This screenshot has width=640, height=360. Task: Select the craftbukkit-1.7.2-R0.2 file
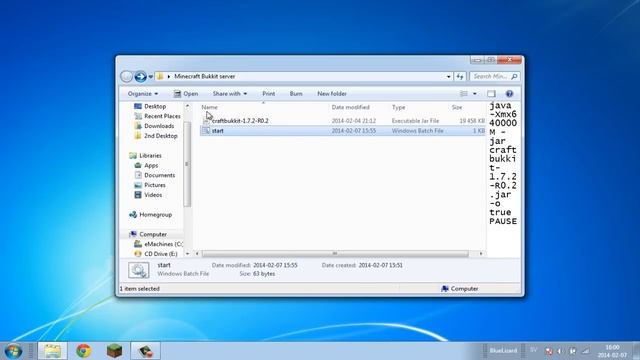click(240, 121)
